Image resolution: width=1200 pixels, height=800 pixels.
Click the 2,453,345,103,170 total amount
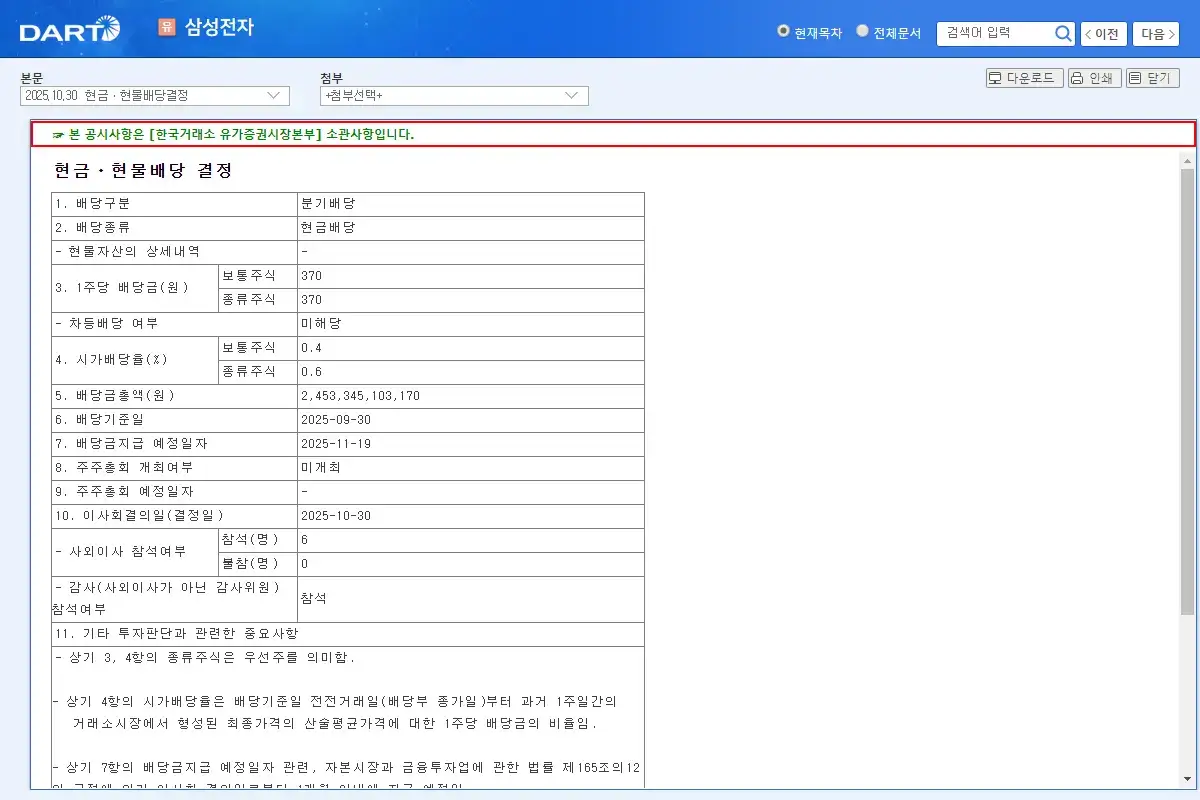(361, 396)
